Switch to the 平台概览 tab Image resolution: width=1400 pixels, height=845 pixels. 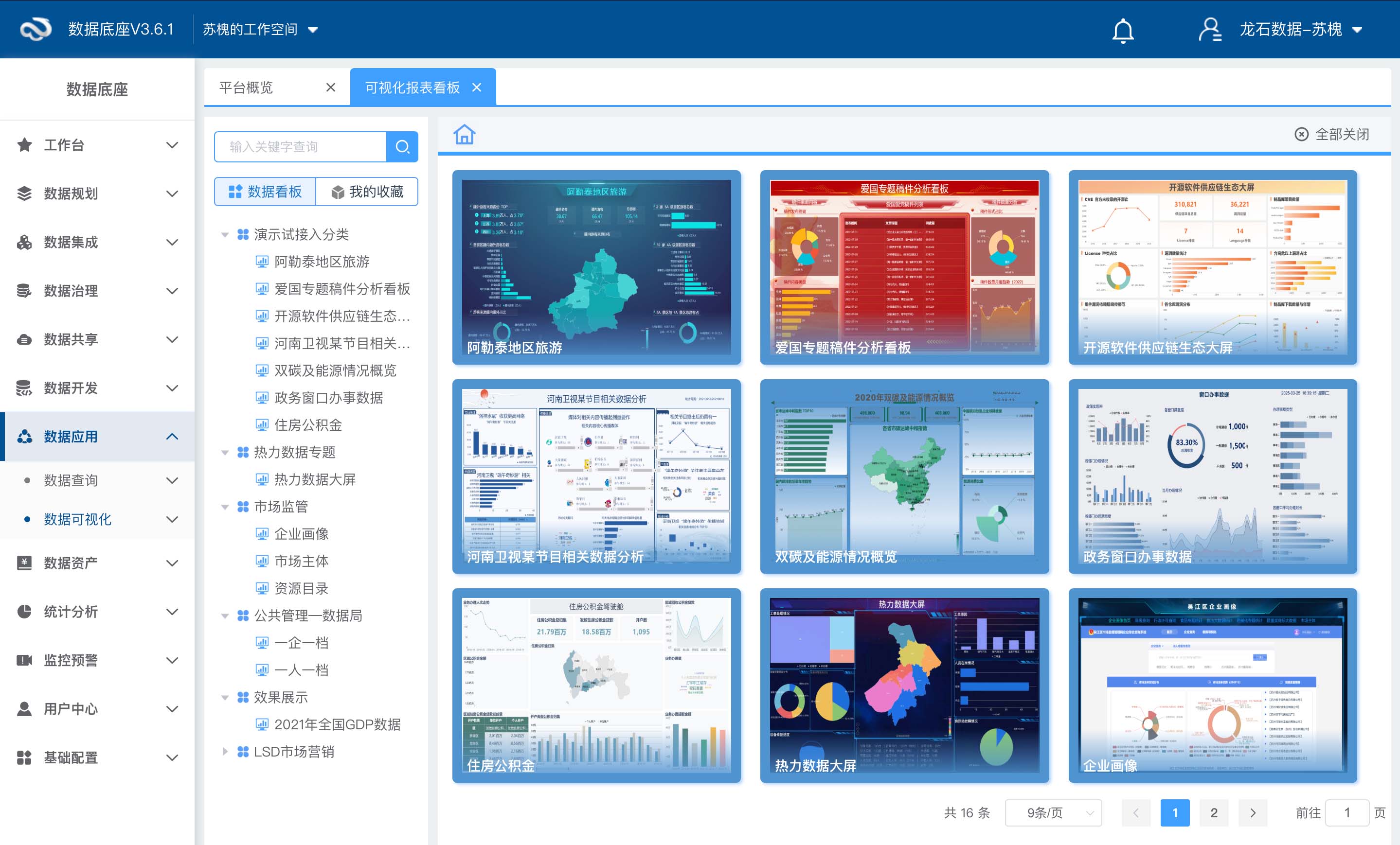tap(246, 88)
